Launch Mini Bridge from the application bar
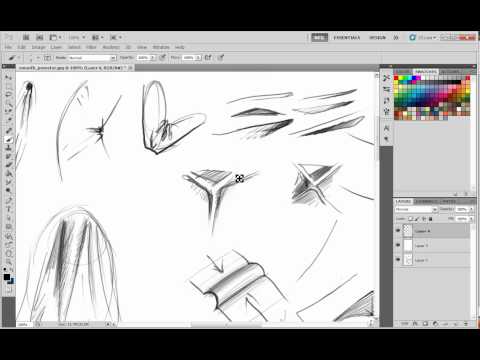 click(x=40, y=37)
